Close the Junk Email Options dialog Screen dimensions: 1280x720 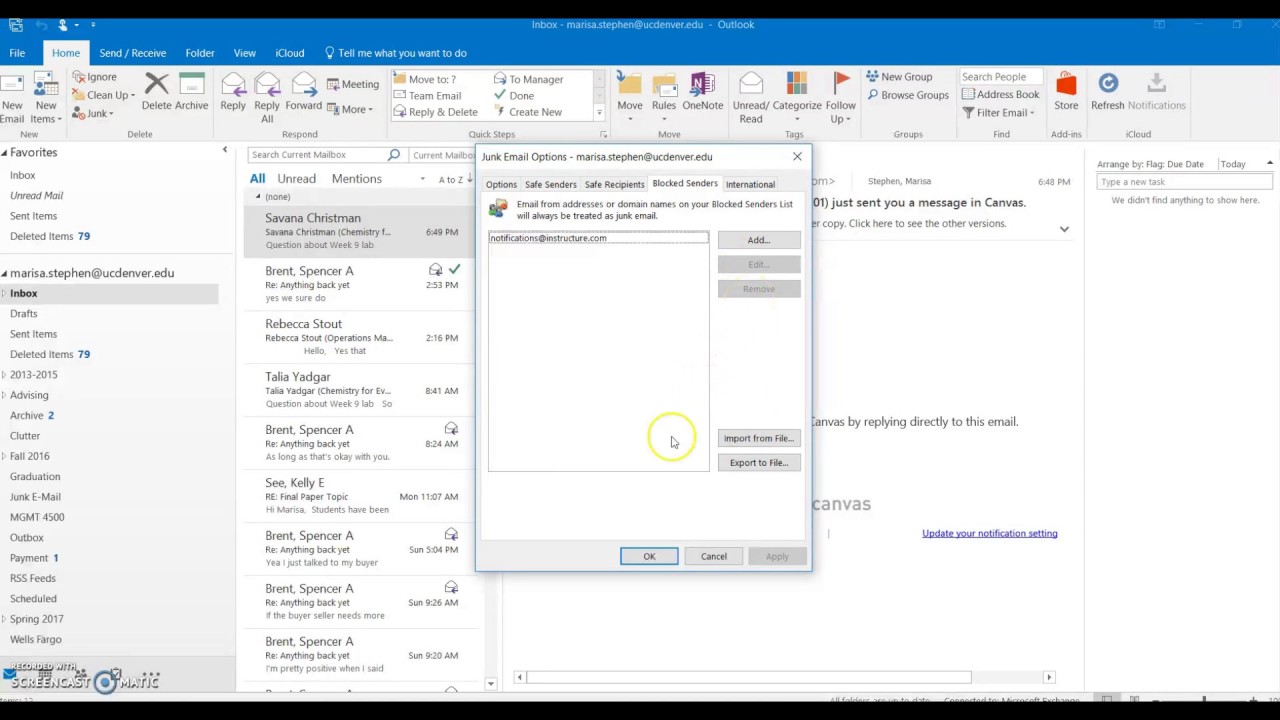pos(797,156)
